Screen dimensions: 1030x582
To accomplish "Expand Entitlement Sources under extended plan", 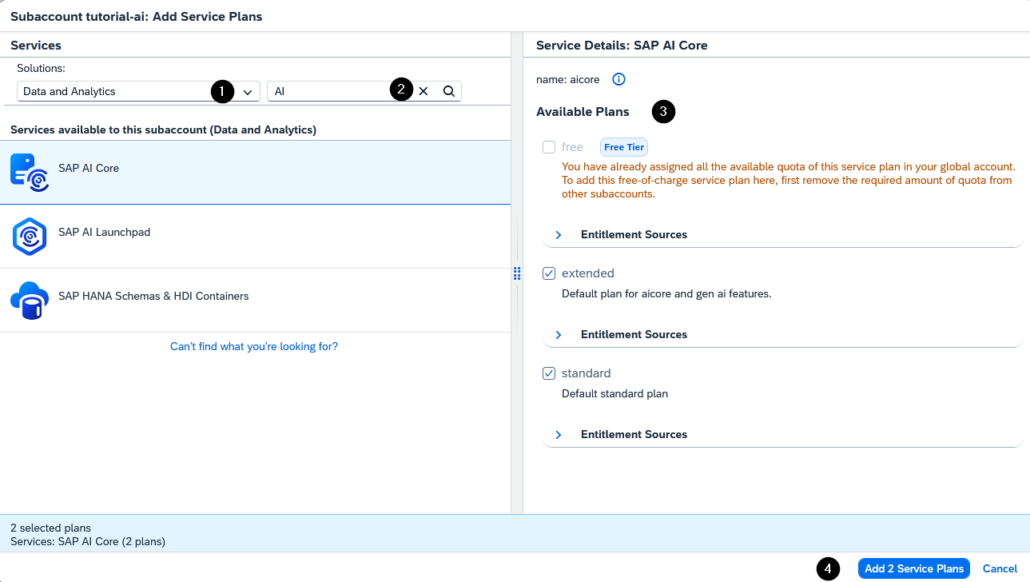I will pyautogui.click(x=558, y=334).
